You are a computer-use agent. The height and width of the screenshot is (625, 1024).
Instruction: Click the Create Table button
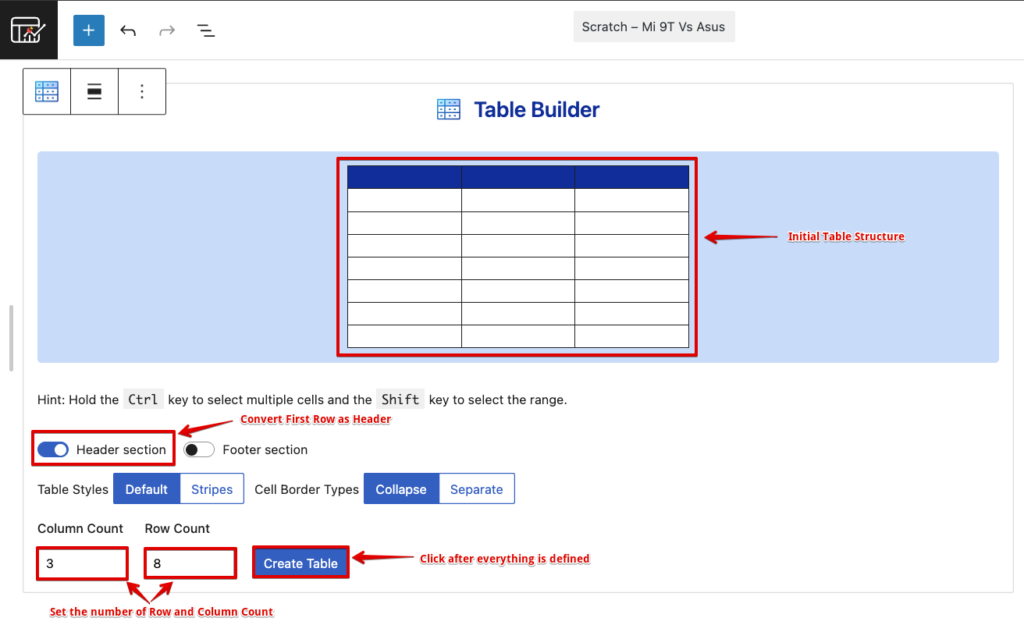point(300,563)
